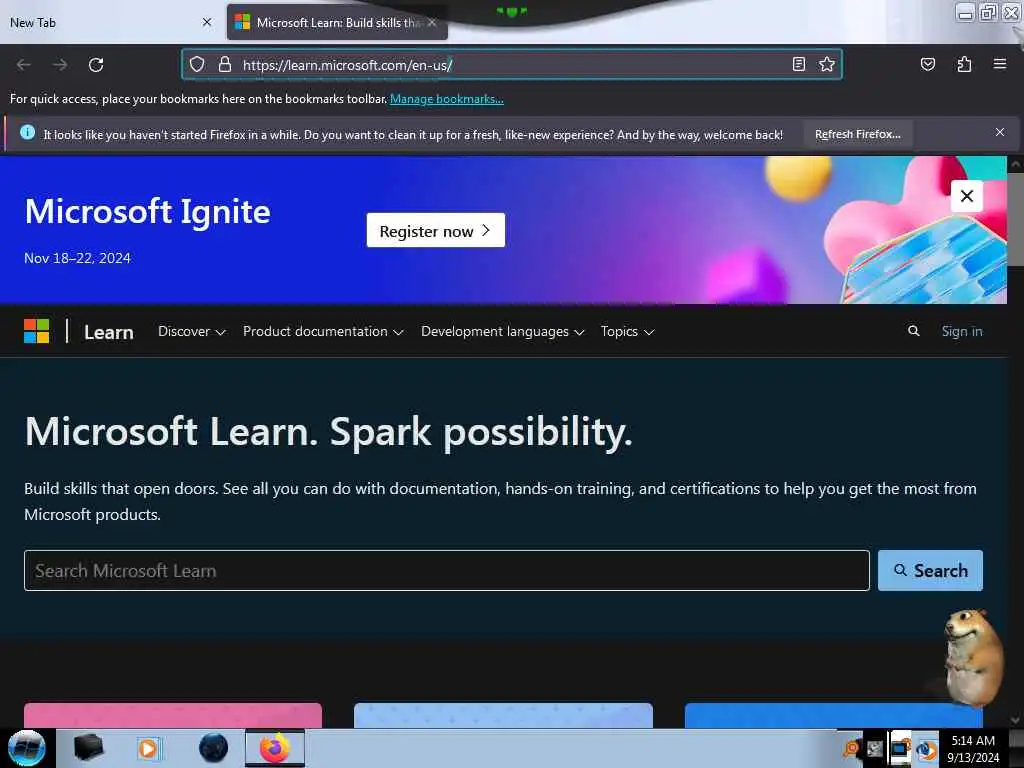Toggle reader view in address bar
The width and height of the screenshot is (1024, 768).
click(798, 64)
